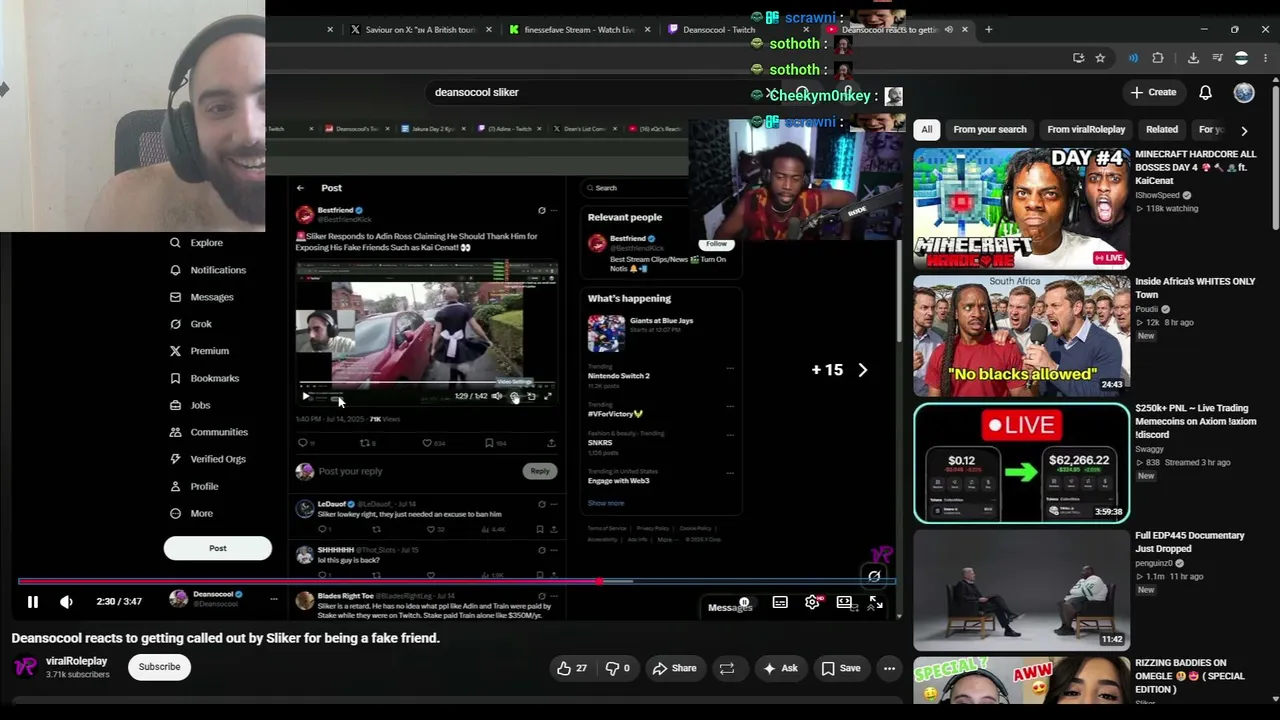Close the Deansocool reacts YouTube tab

coord(965,30)
